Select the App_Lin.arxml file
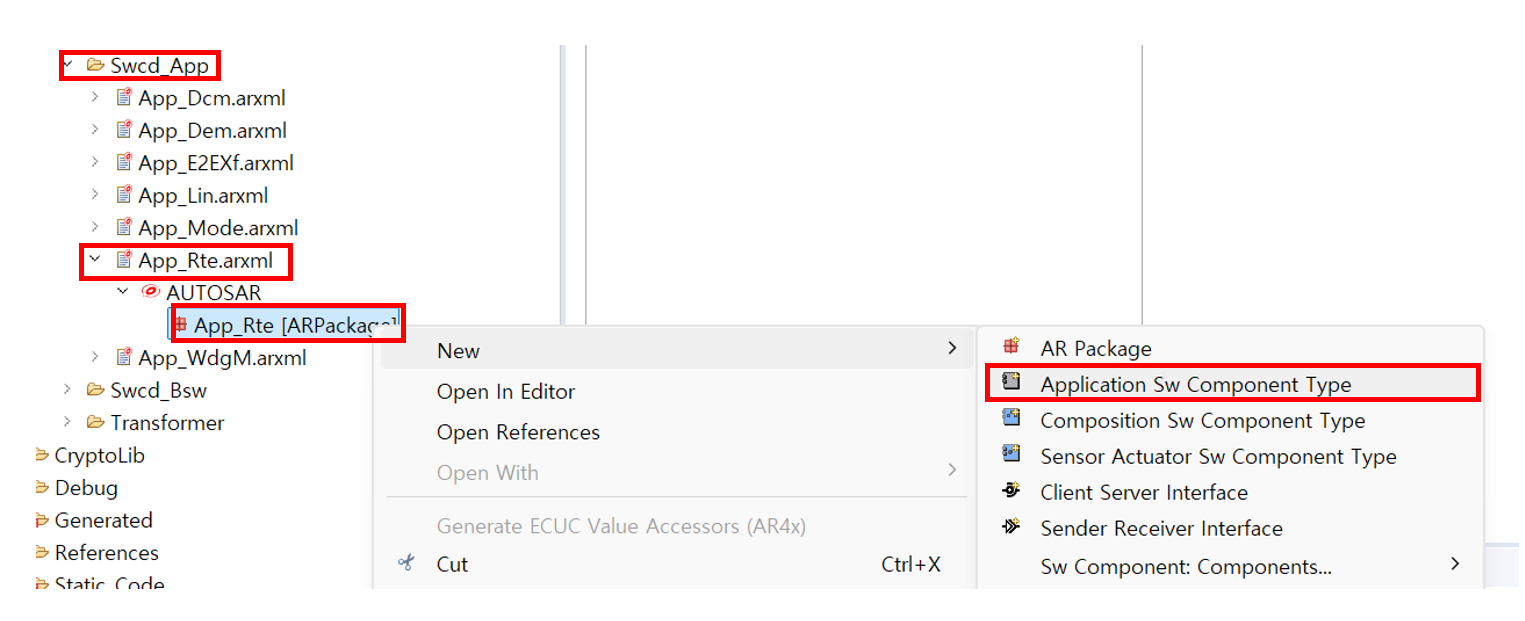Viewport: 1525px width, 621px height. click(203, 195)
